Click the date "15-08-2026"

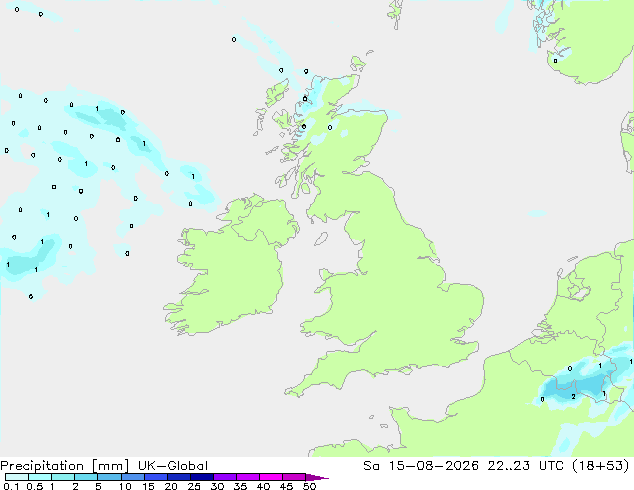click(434, 466)
